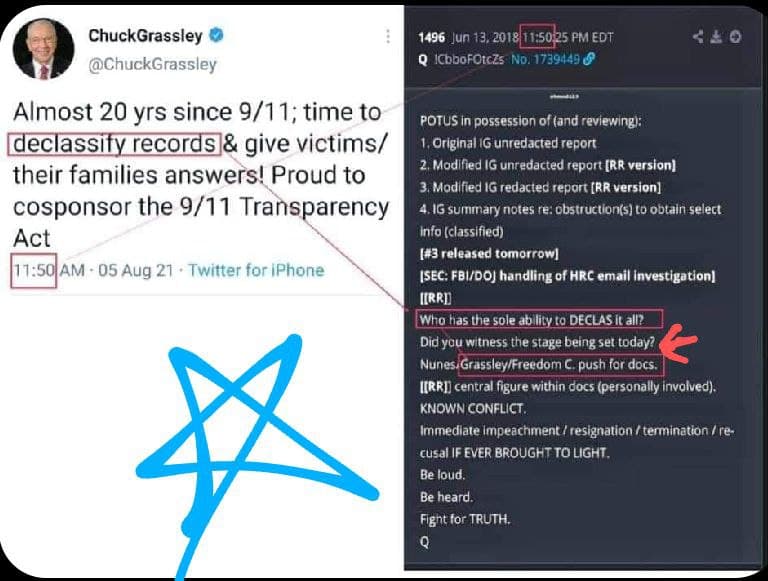Viewport: 768px width, 581px height.
Task: Click the chain link icon beside post number
Action: coord(590,59)
